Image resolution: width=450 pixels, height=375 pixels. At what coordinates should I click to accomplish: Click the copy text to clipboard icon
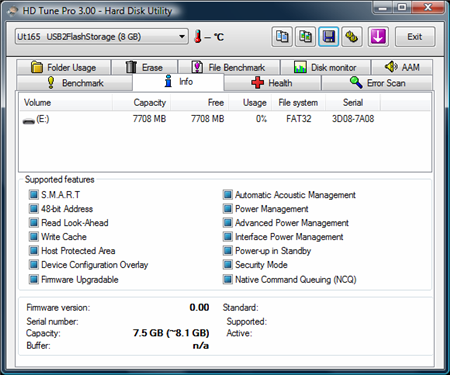click(282, 37)
